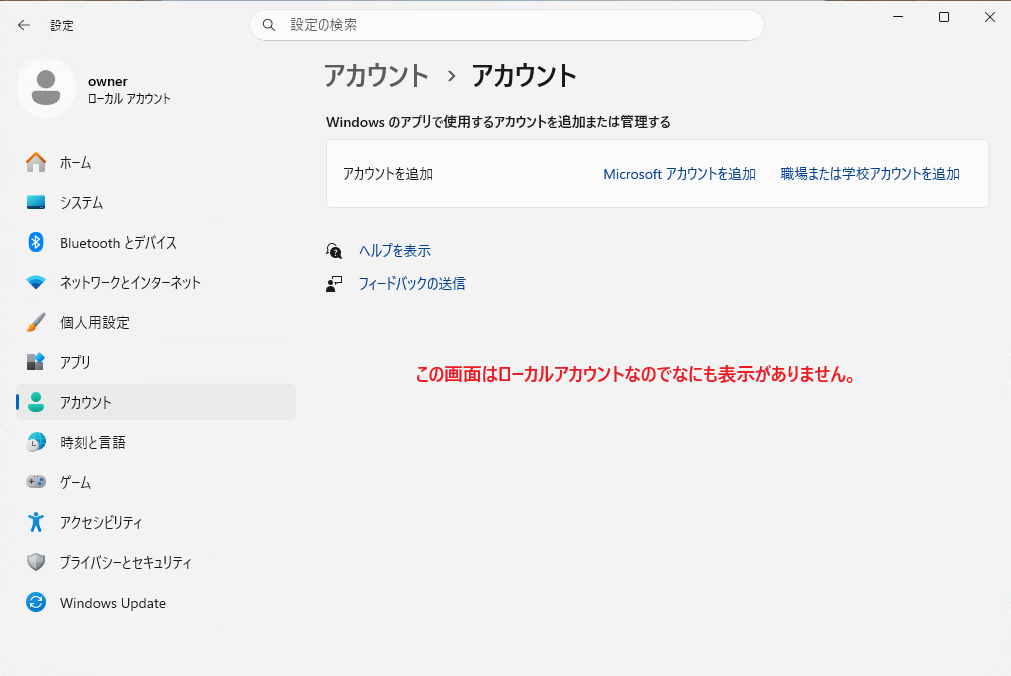Click the breadcrumb chevron separator
Screen dimensions: 1011x676
(451, 76)
